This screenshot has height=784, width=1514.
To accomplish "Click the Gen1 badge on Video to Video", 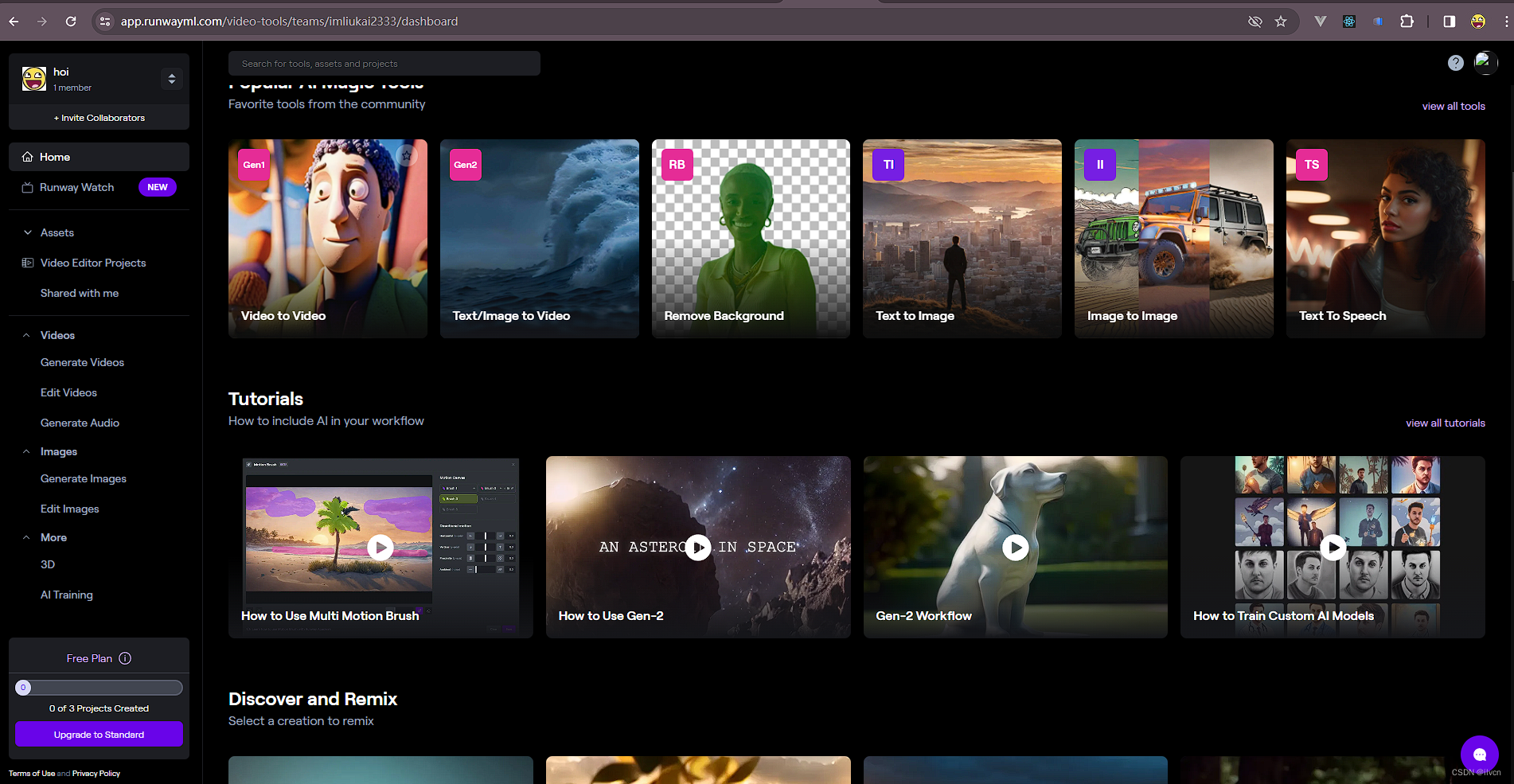I will [254, 165].
